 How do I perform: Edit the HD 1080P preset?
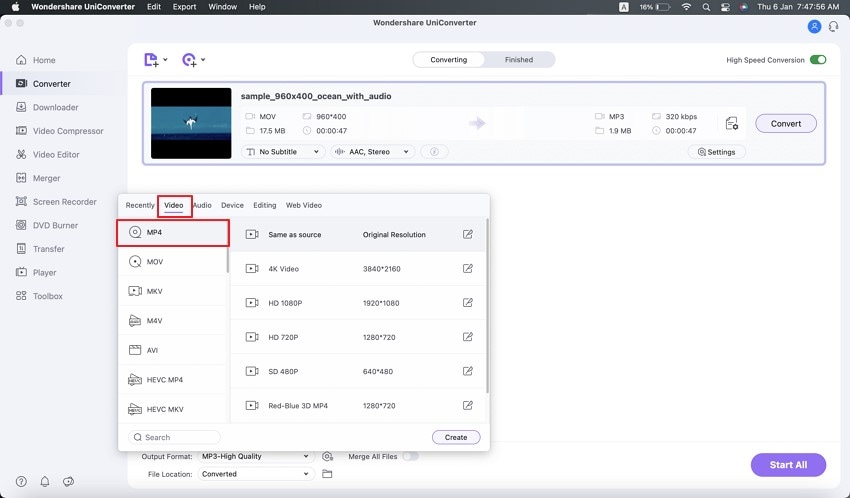pos(468,302)
